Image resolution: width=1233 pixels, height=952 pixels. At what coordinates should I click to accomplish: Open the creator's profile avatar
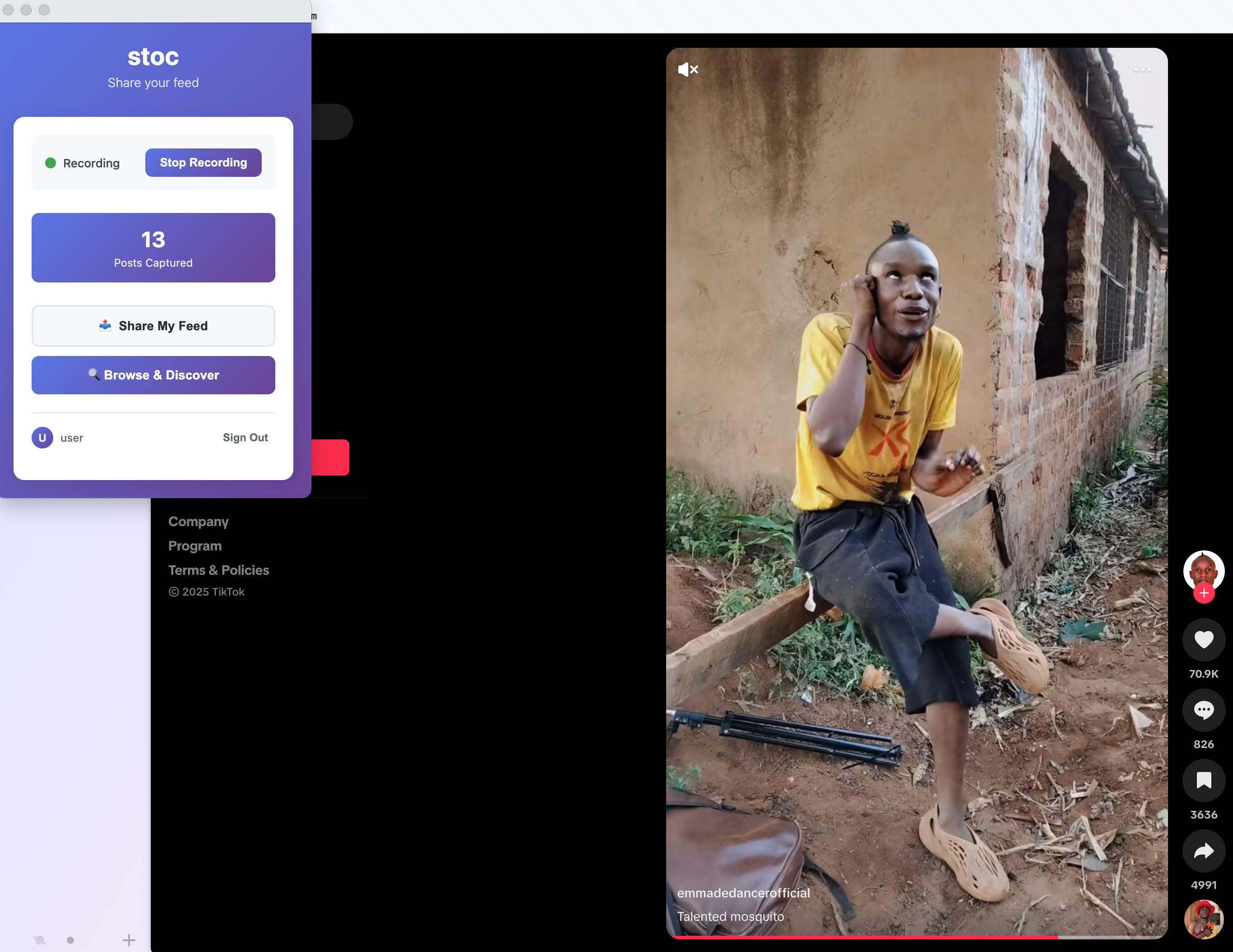click(1203, 570)
